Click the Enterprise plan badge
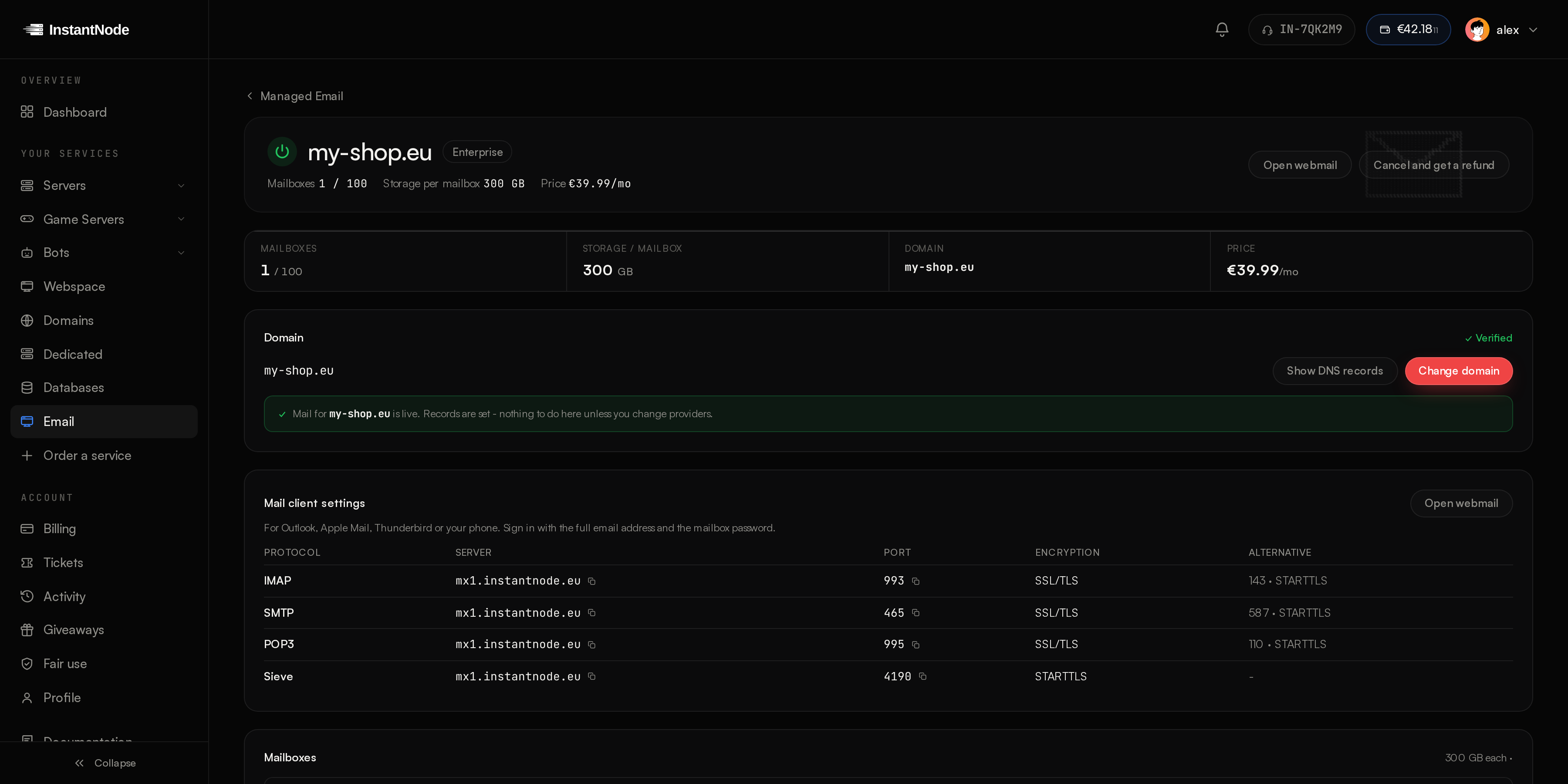This screenshot has width=1568, height=784. (x=477, y=152)
